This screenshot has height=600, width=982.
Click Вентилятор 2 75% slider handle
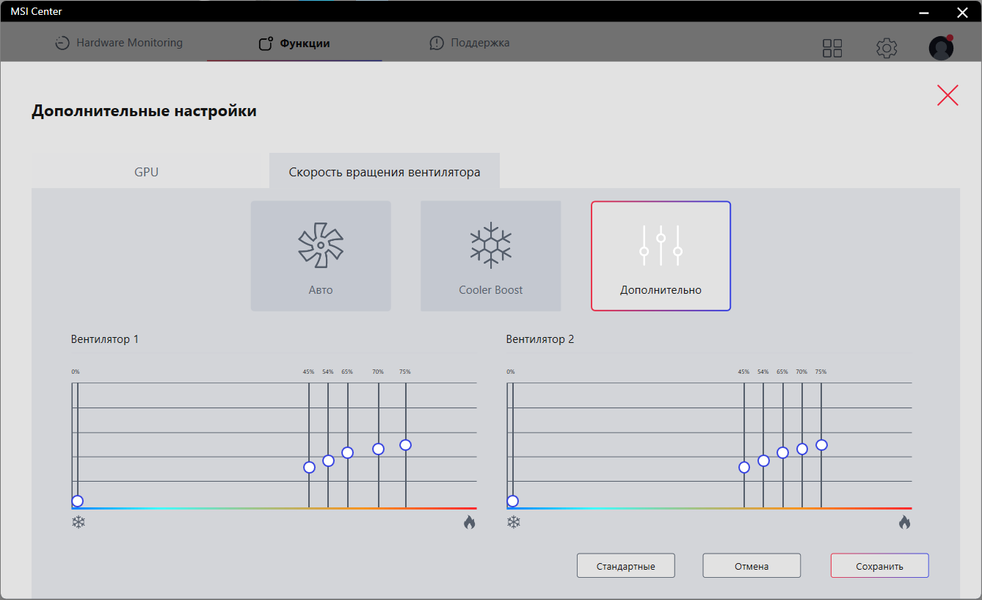tap(822, 445)
